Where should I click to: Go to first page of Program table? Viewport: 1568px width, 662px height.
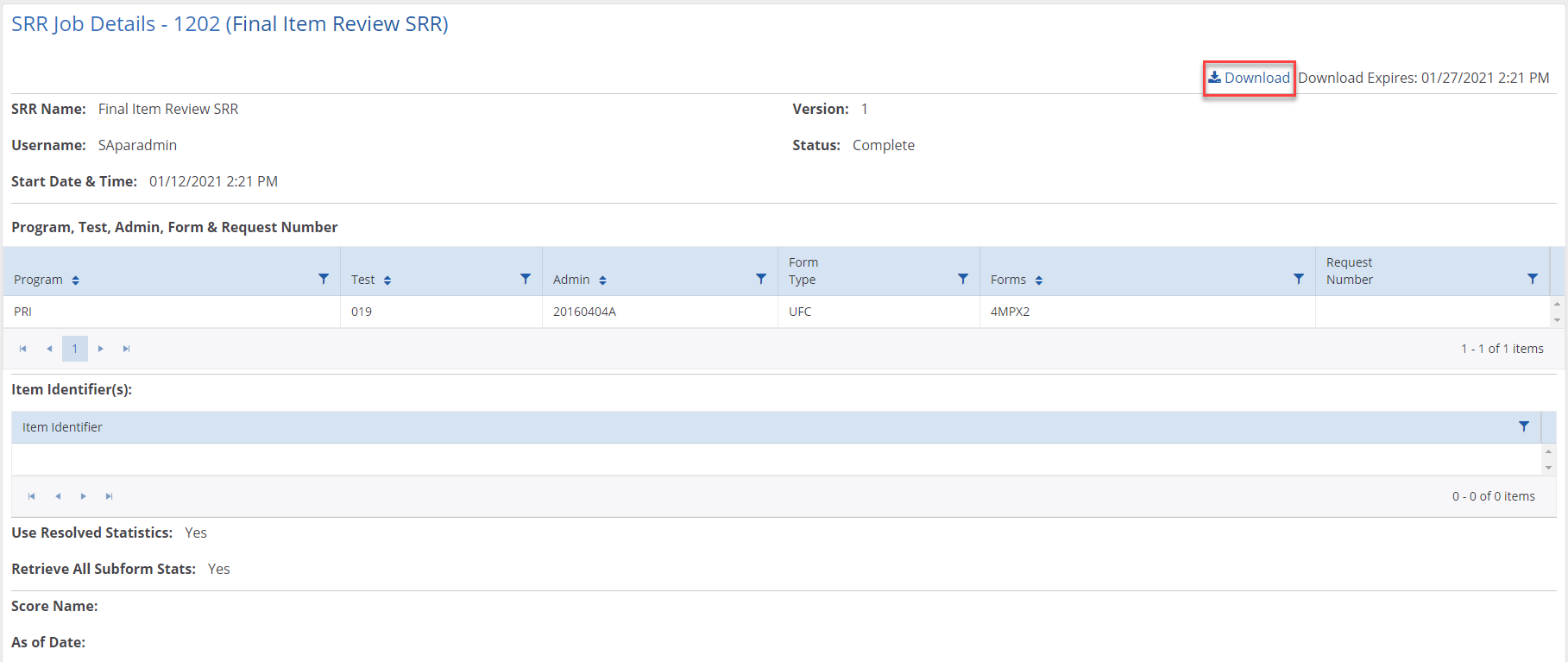click(x=23, y=349)
